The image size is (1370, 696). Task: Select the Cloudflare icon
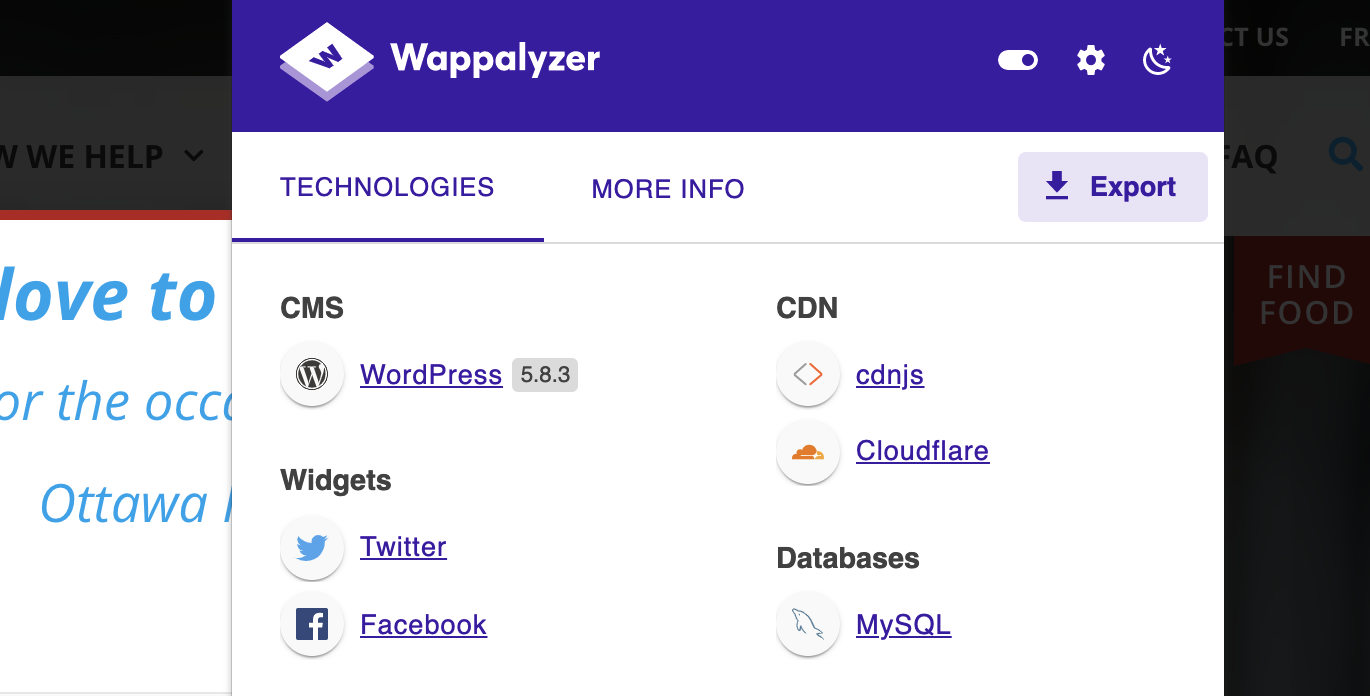(808, 452)
